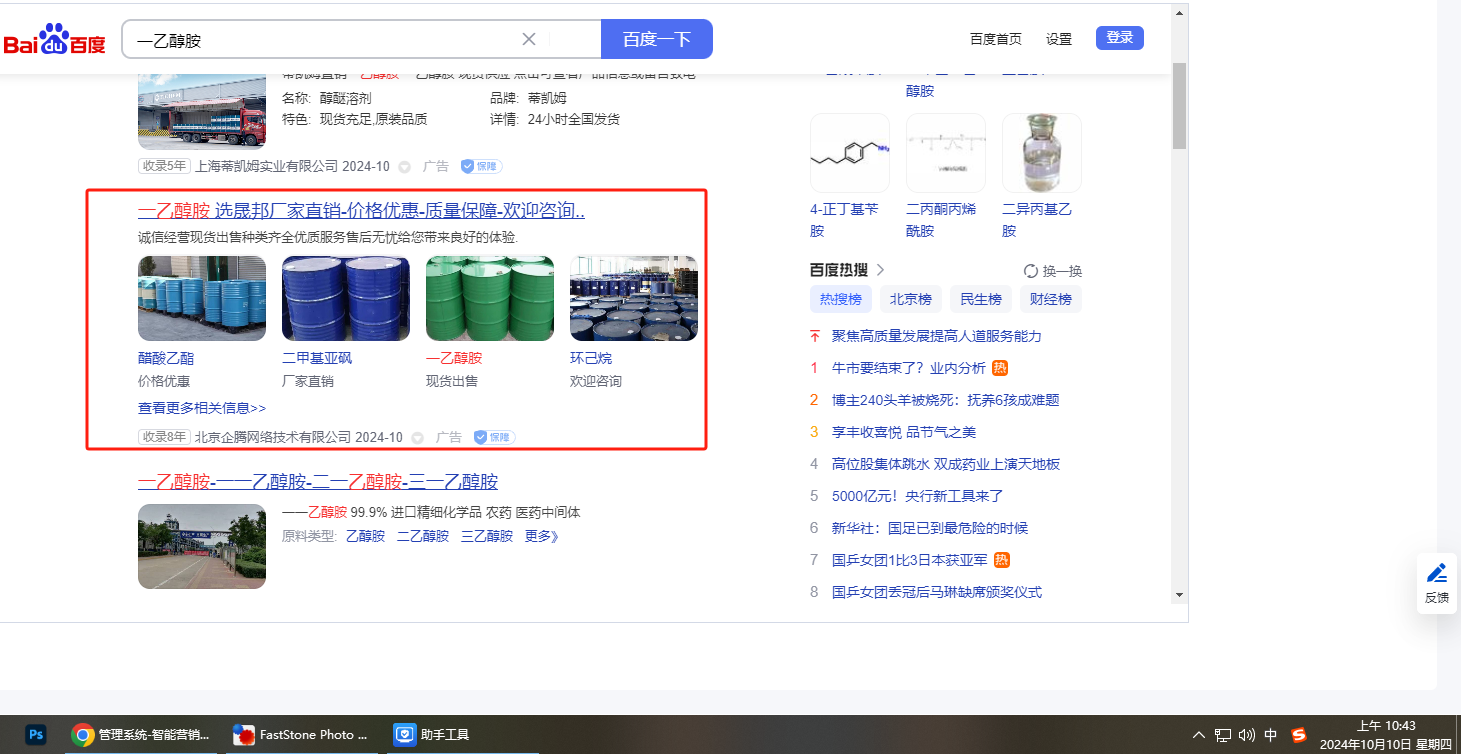Open the ad titled 一乙醇胺 选晟邦厂家直销
This screenshot has height=754, width=1461.
click(361, 211)
